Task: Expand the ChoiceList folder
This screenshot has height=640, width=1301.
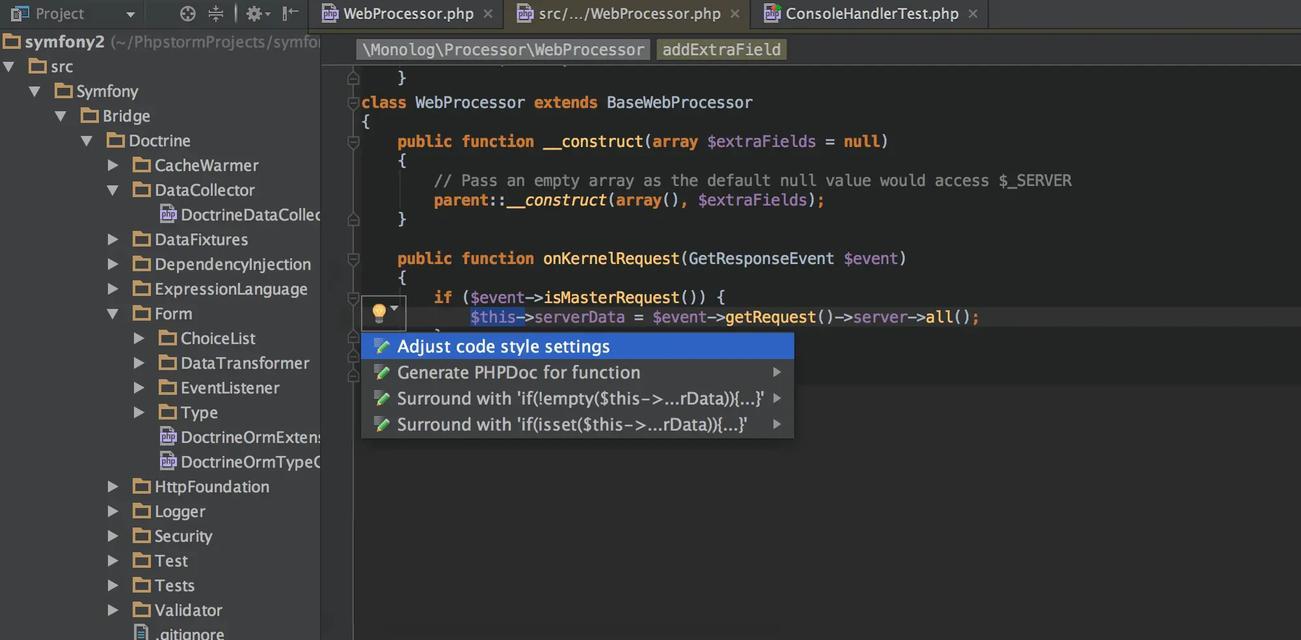Action: point(139,338)
